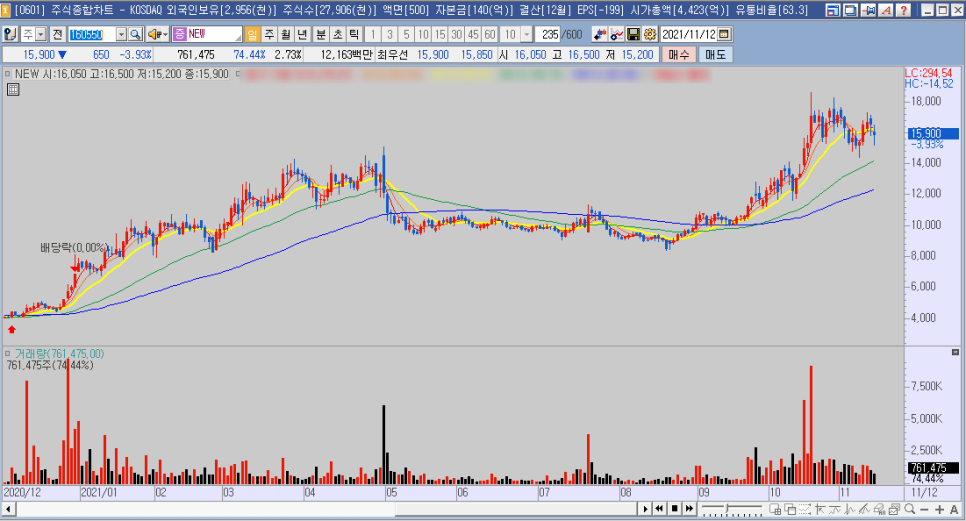Click the stock search magnifier icon

(136, 34)
